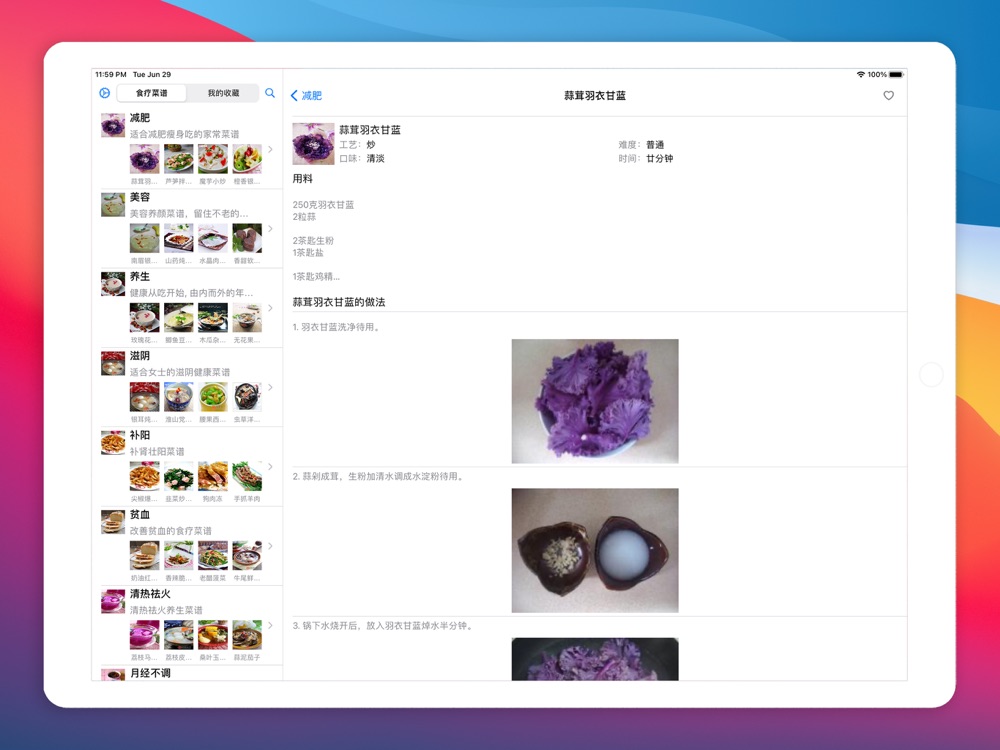
Task: Tap the 蒜茸羽衣甘蓝的做法 section heading
Action: pos(339,302)
